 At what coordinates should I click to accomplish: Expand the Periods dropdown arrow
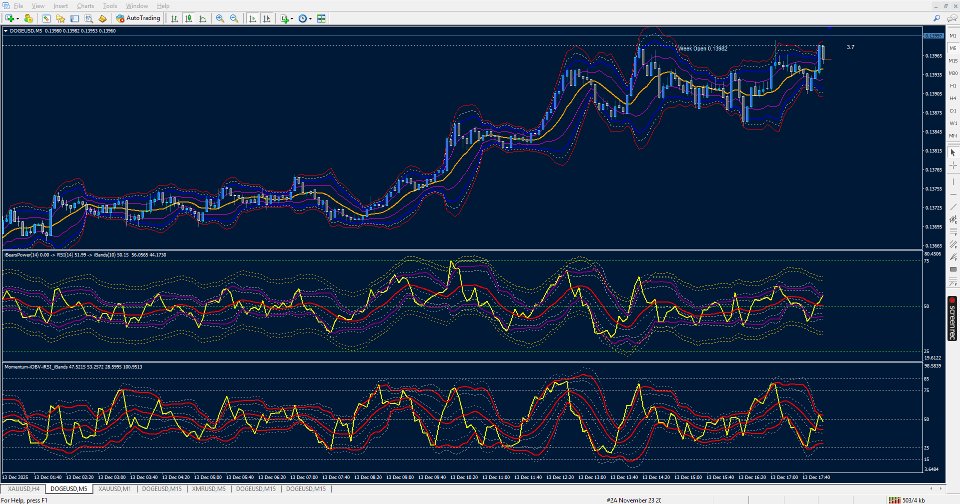coord(310,19)
